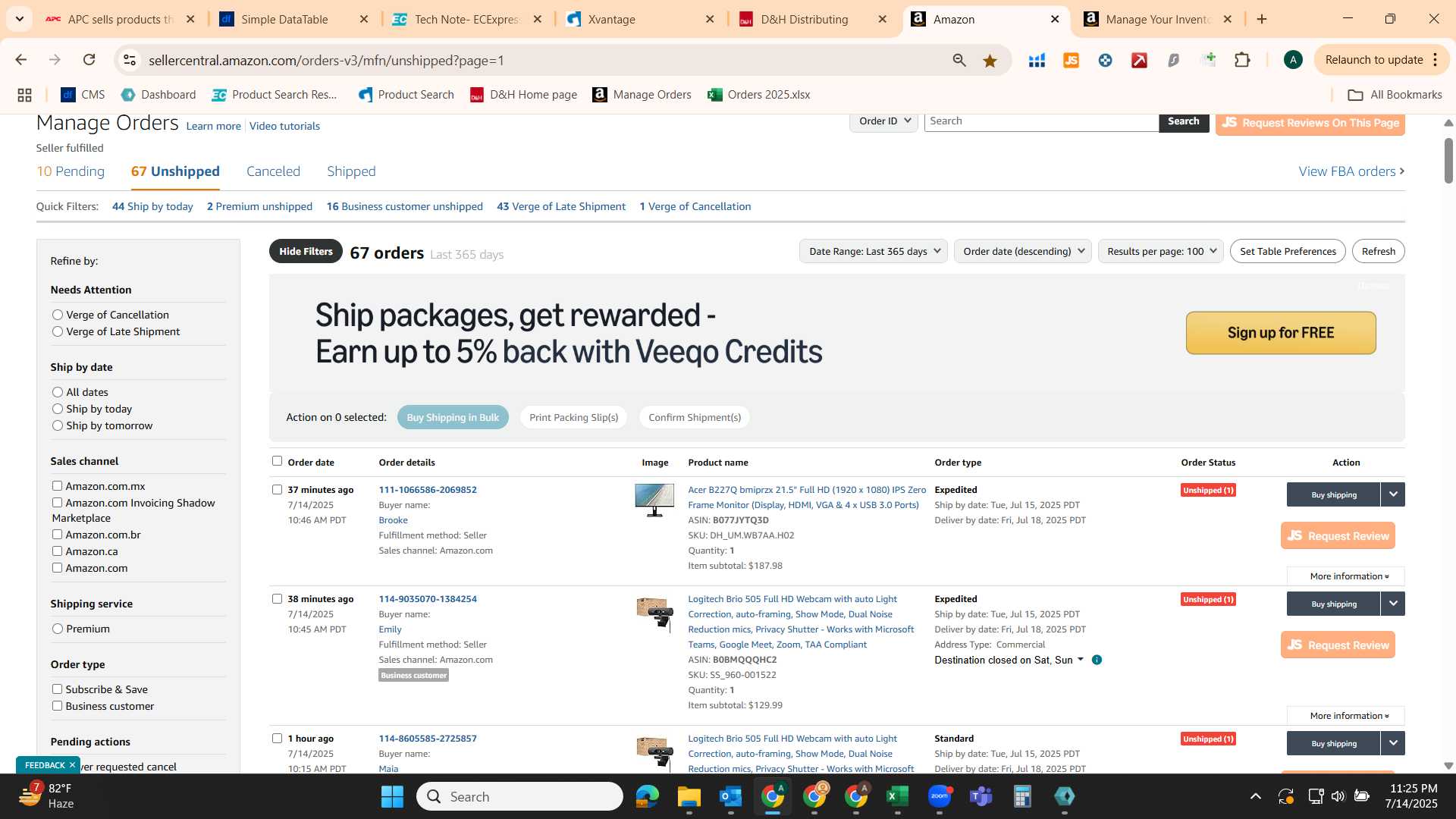Image resolution: width=1456 pixels, height=819 pixels.
Task: Switch to the 10 Pending tab
Action: [x=71, y=171]
